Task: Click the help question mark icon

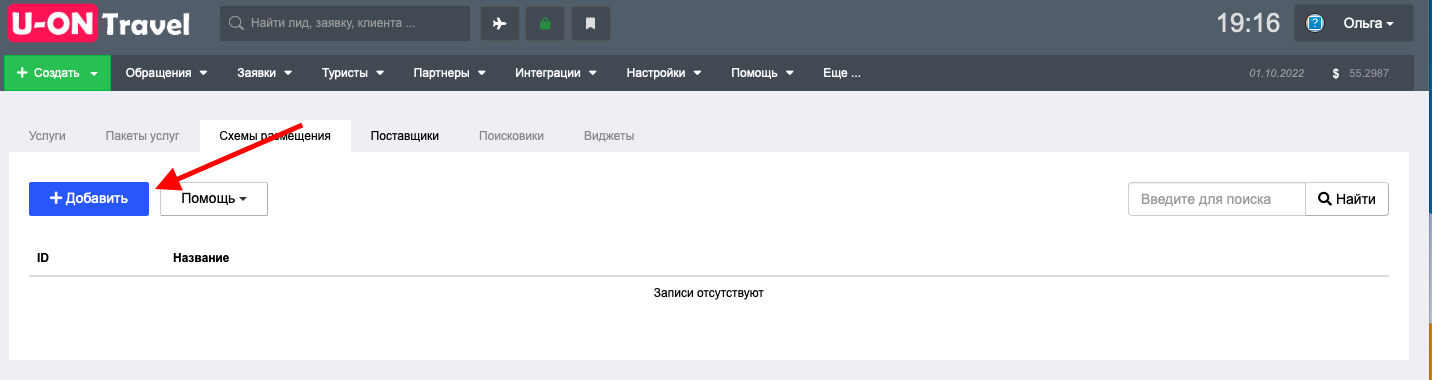Action: (x=1316, y=23)
